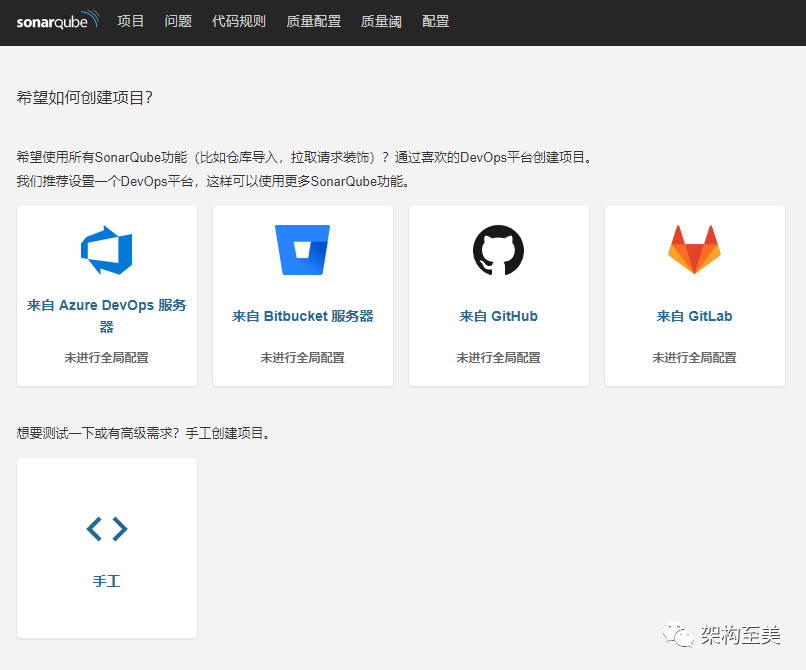Open the 项目 menu item
Viewport: 806px width, 670px height.
pyautogui.click(x=131, y=21)
